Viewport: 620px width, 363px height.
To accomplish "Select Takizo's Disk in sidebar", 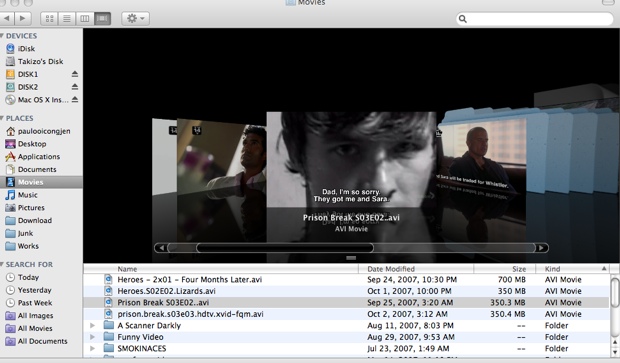I will click(x=40, y=61).
